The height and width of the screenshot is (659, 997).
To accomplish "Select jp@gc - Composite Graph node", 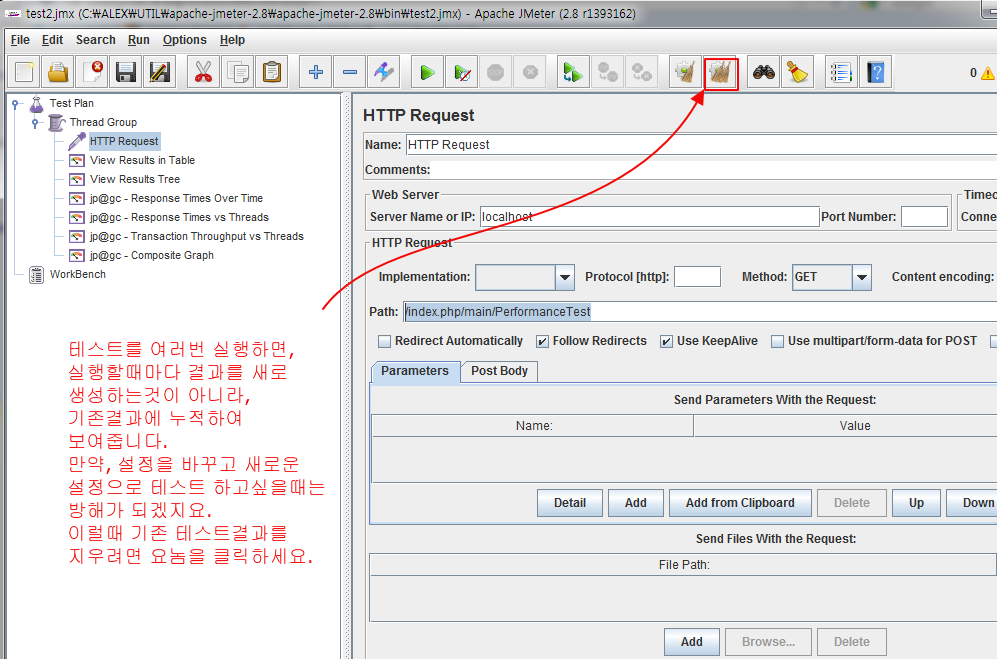I will pyautogui.click(x=151, y=256).
